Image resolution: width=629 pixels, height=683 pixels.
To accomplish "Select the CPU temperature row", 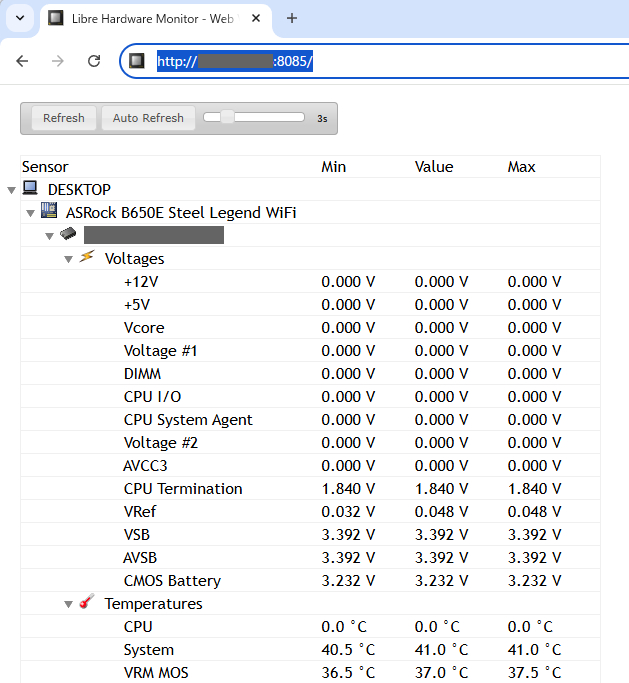I will (x=310, y=627).
